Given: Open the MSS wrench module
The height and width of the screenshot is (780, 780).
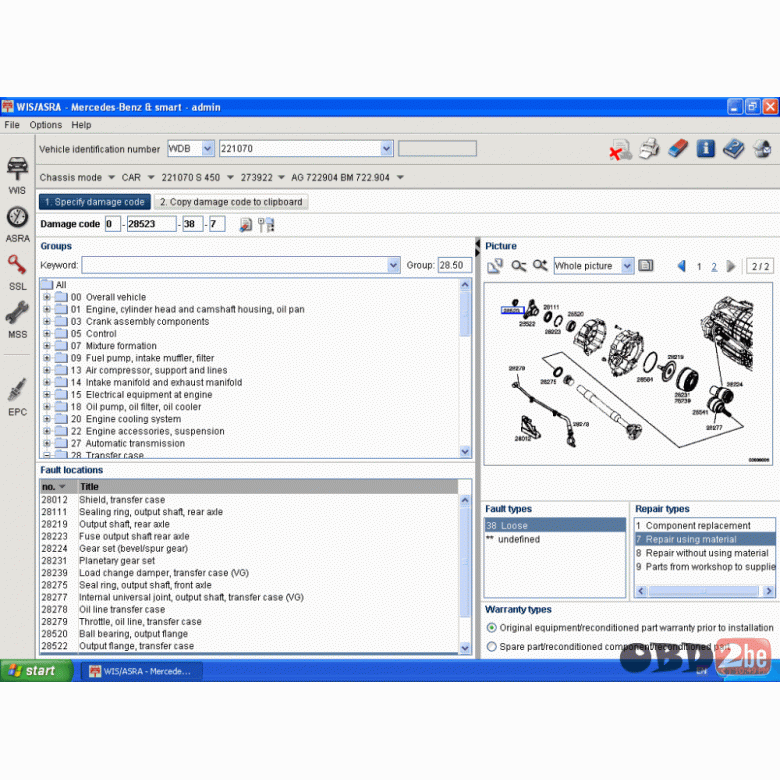Looking at the screenshot, I should (x=17, y=320).
